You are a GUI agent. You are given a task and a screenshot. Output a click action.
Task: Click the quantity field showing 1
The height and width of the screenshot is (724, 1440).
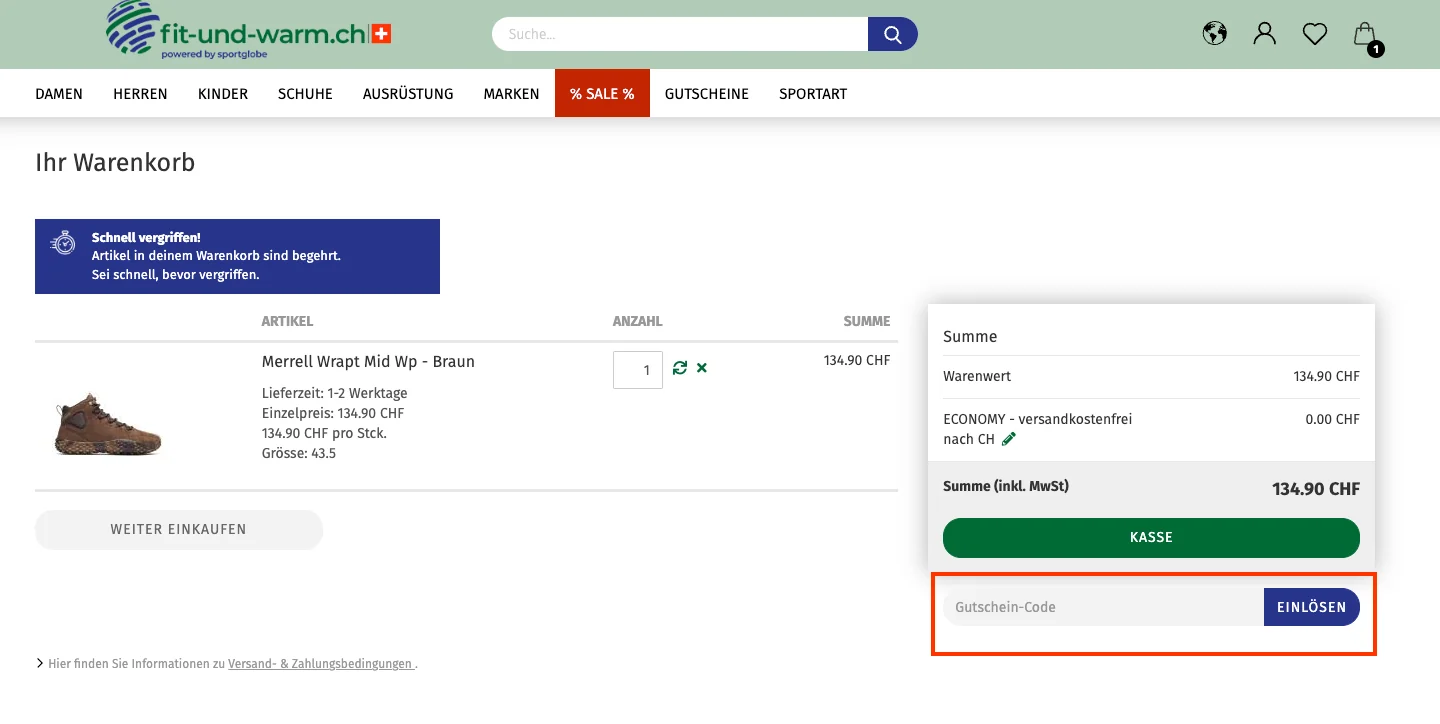point(637,370)
